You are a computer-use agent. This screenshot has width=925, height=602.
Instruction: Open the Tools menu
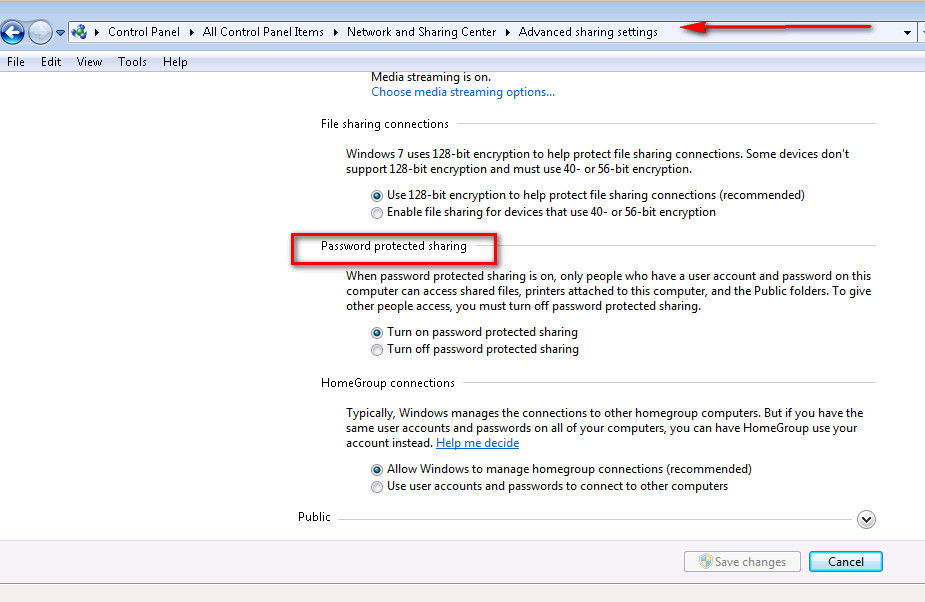point(132,61)
